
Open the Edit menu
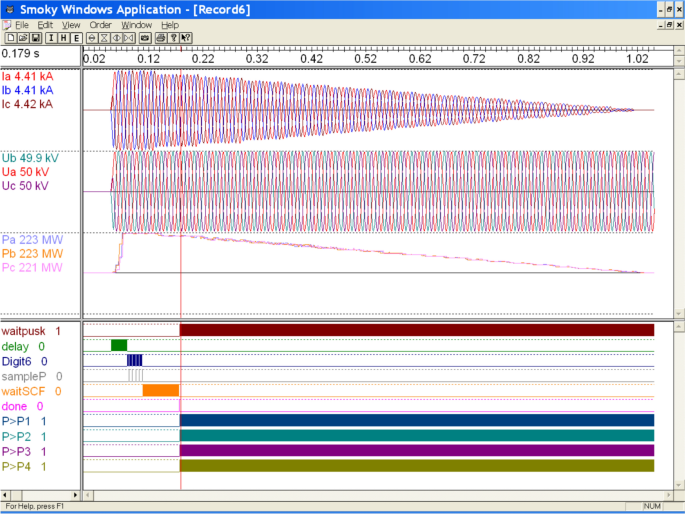(45, 25)
